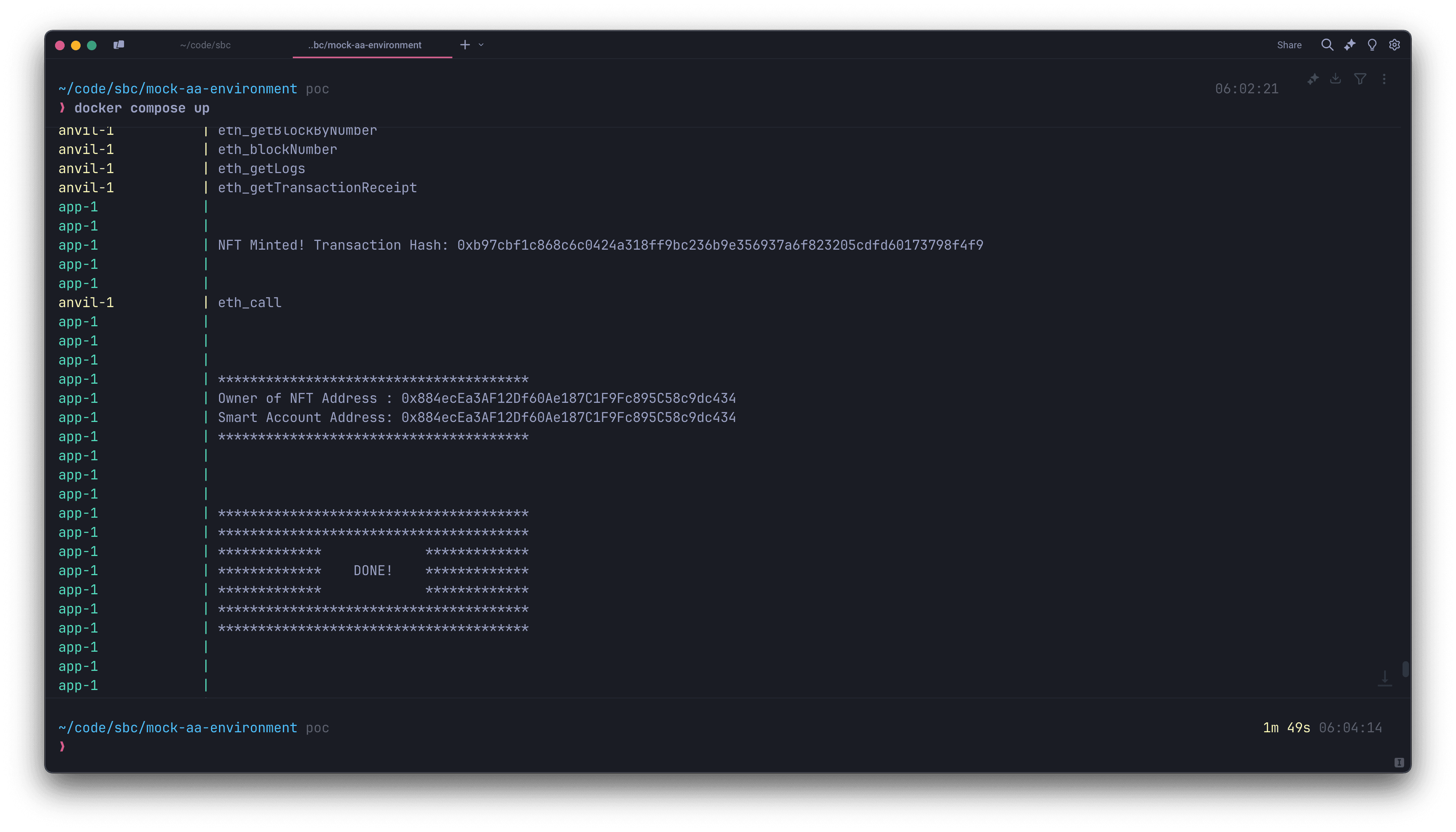Click the eth_getTransactionReceipt log line
This screenshot has width=1456, height=832.
(317, 187)
